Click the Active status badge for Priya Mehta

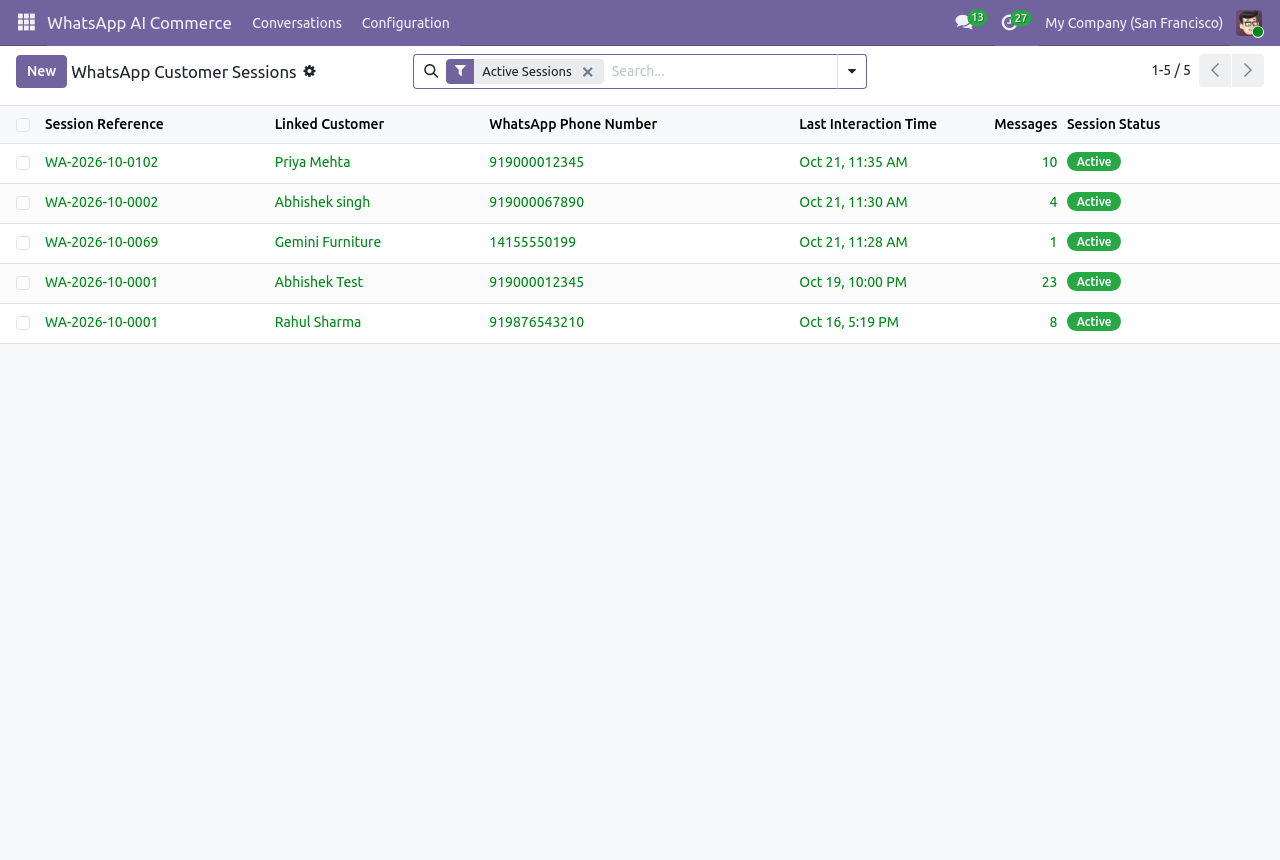[1094, 162]
